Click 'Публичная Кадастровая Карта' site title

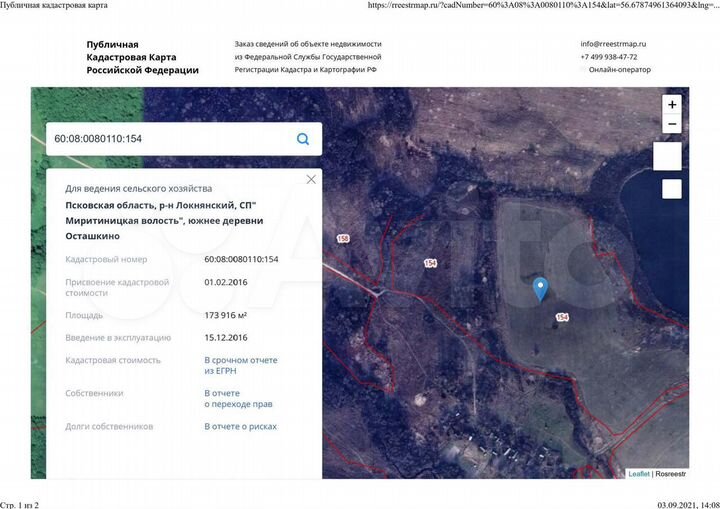pos(142,57)
